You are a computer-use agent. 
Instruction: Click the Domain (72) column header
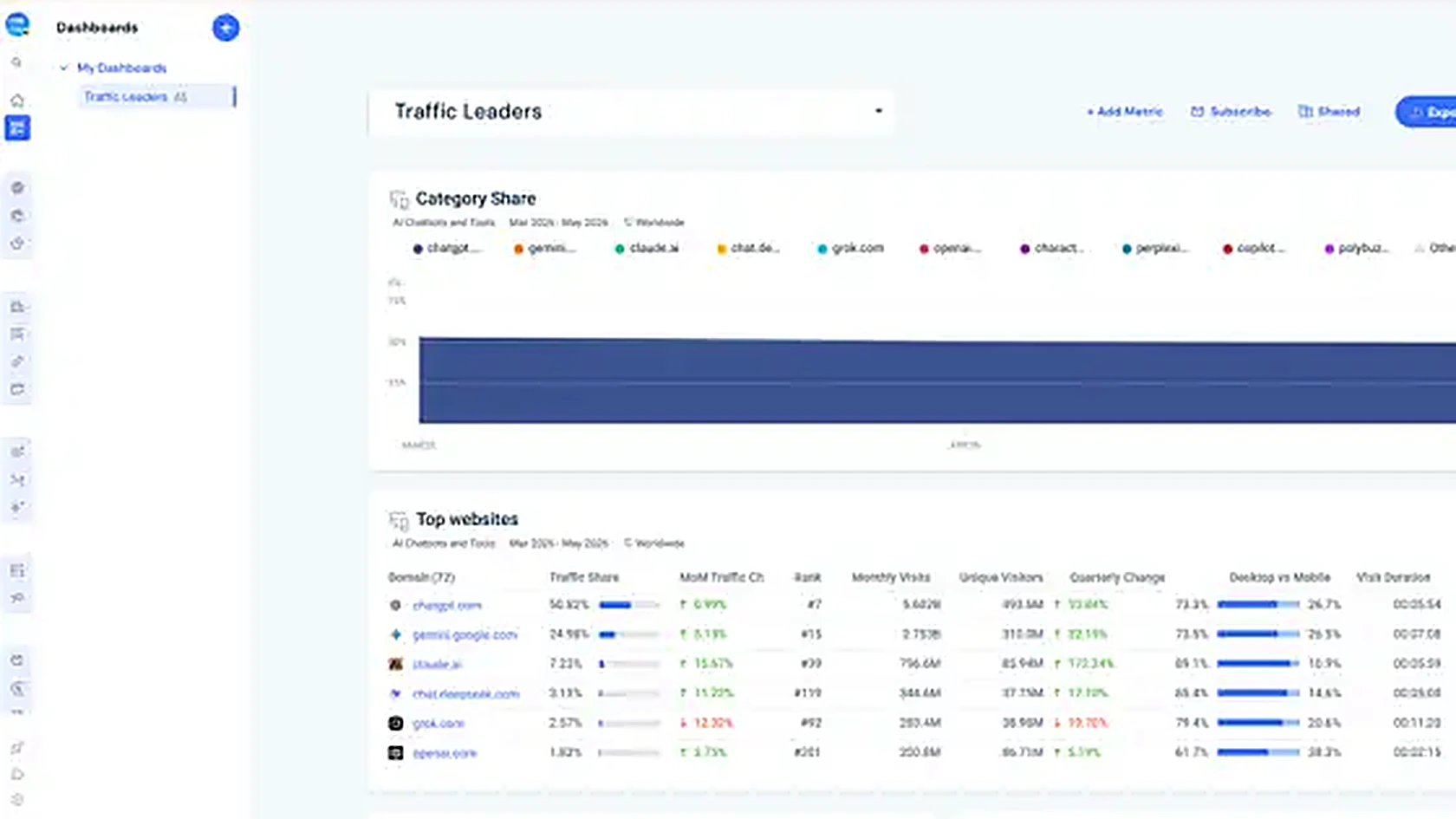[422, 577]
